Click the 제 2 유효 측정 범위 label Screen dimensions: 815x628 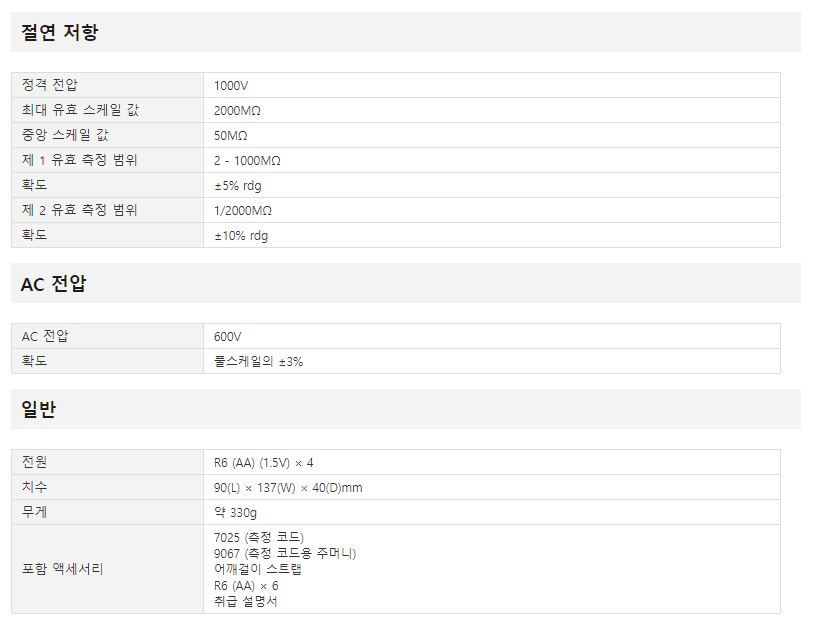(80, 210)
